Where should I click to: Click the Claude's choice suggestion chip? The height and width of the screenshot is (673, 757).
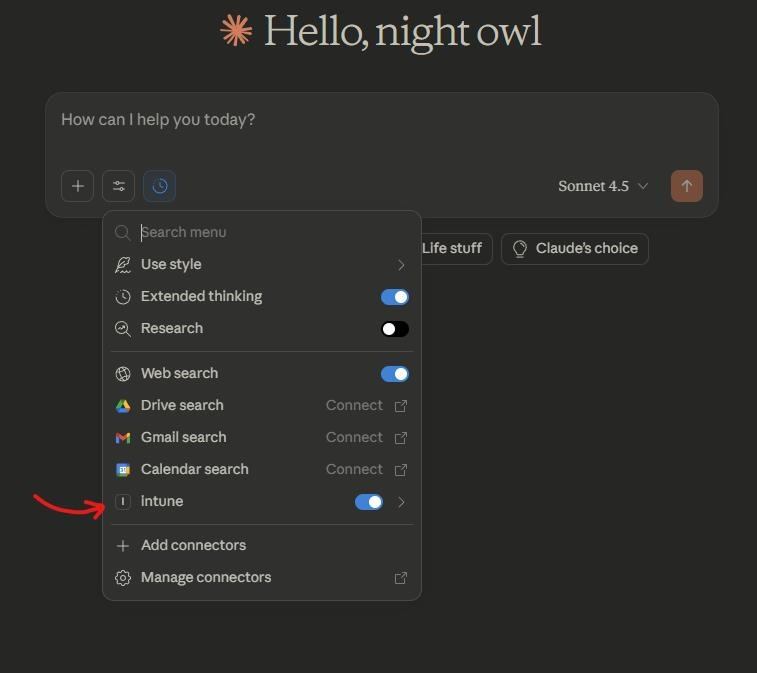(575, 249)
